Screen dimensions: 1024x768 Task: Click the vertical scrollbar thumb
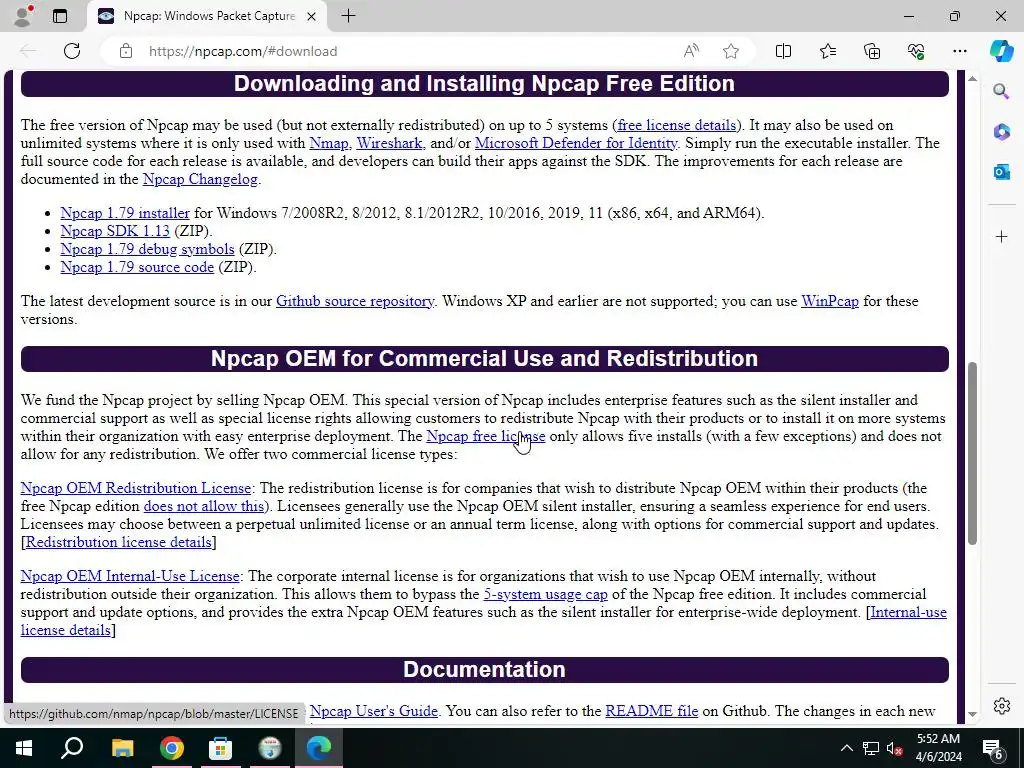click(x=972, y=453)
